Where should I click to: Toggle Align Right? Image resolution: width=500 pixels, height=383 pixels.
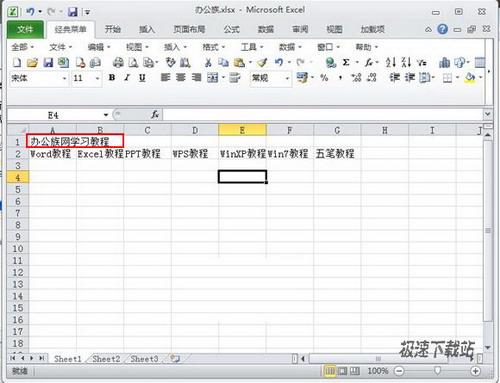196,78
